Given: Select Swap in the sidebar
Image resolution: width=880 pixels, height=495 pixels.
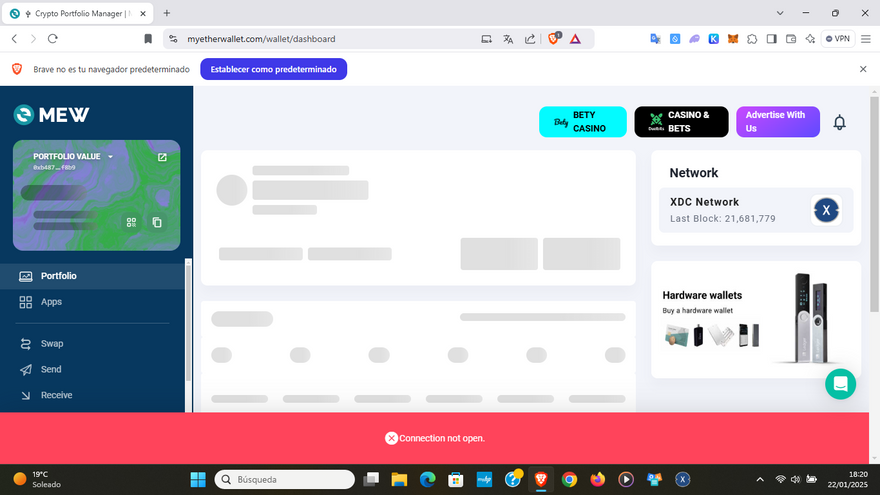Looking at the screenshot, I should pos(52,343).
